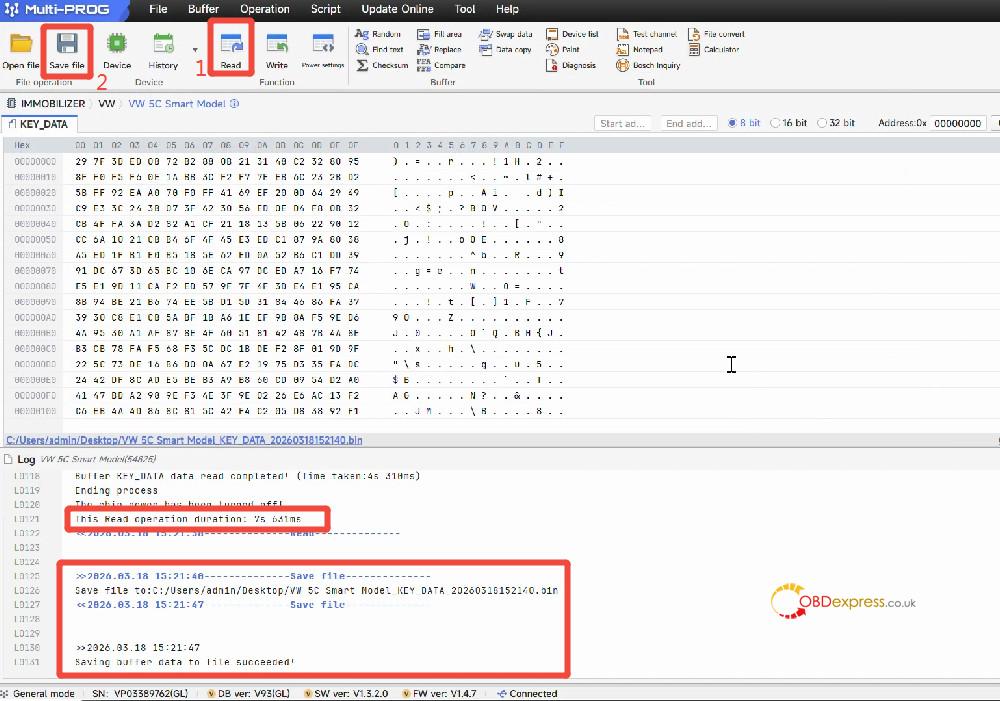Select the 16 bit display mode
Screen dimensions: 1000x701
789,123
